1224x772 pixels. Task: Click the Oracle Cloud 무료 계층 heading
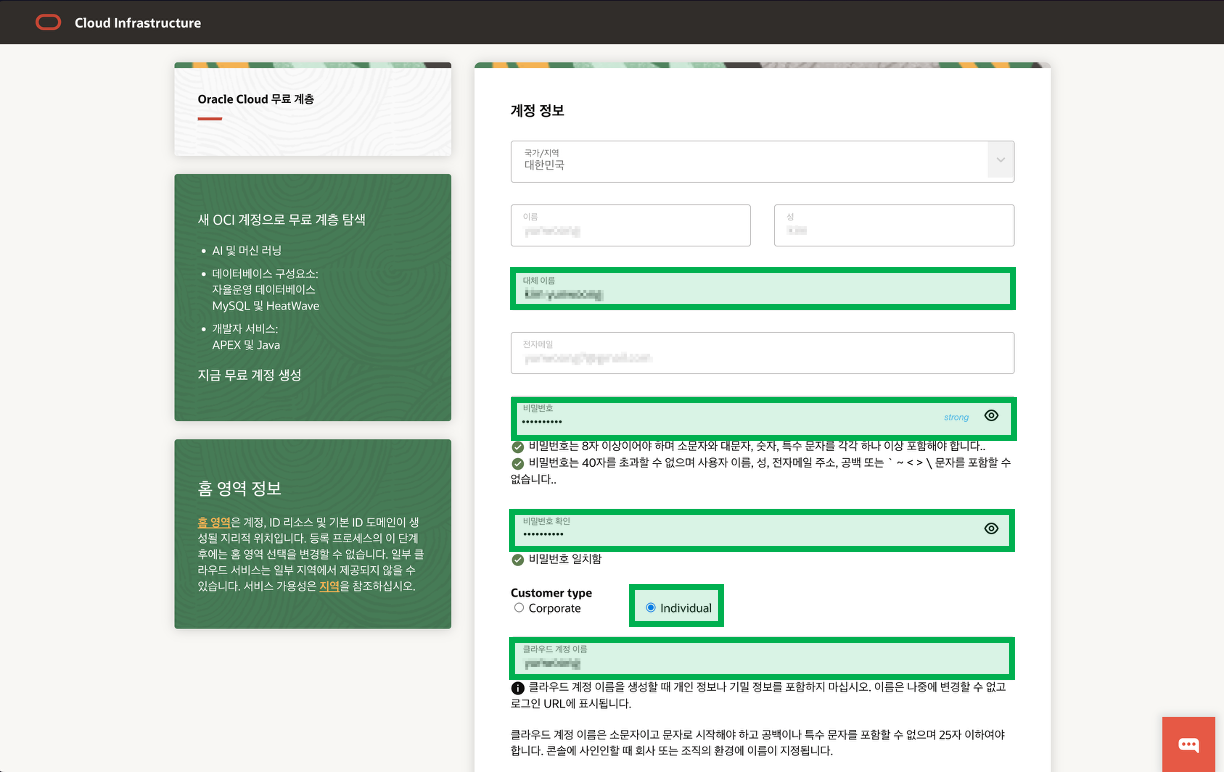(x=256, y=99)
